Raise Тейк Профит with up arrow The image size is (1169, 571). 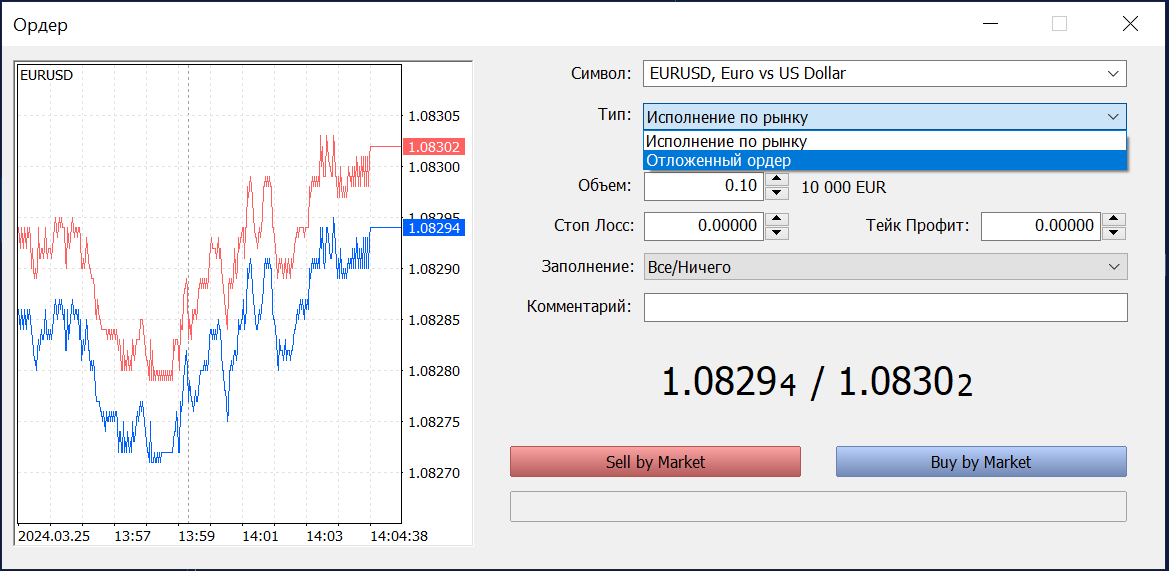(1115, 219)
